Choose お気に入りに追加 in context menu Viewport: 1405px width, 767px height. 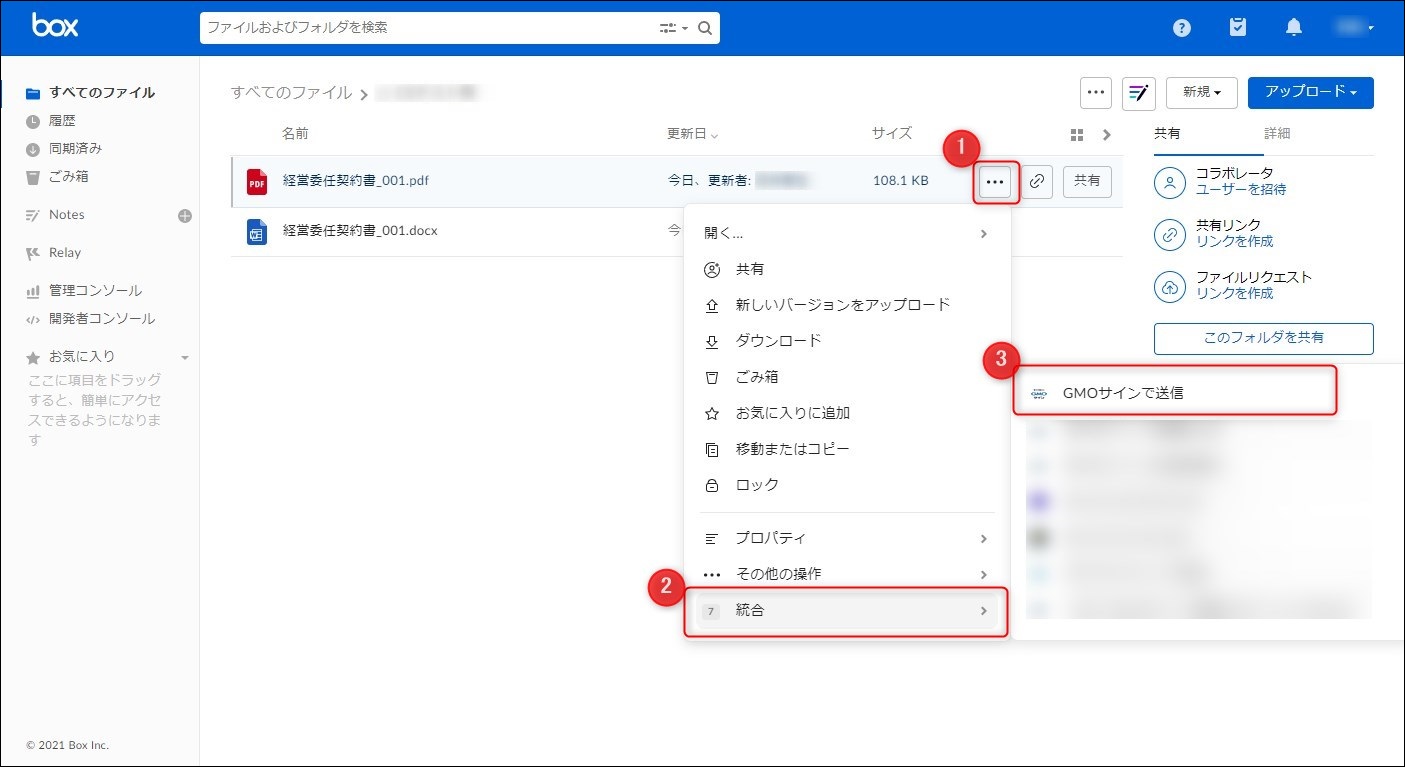[846, 413]
